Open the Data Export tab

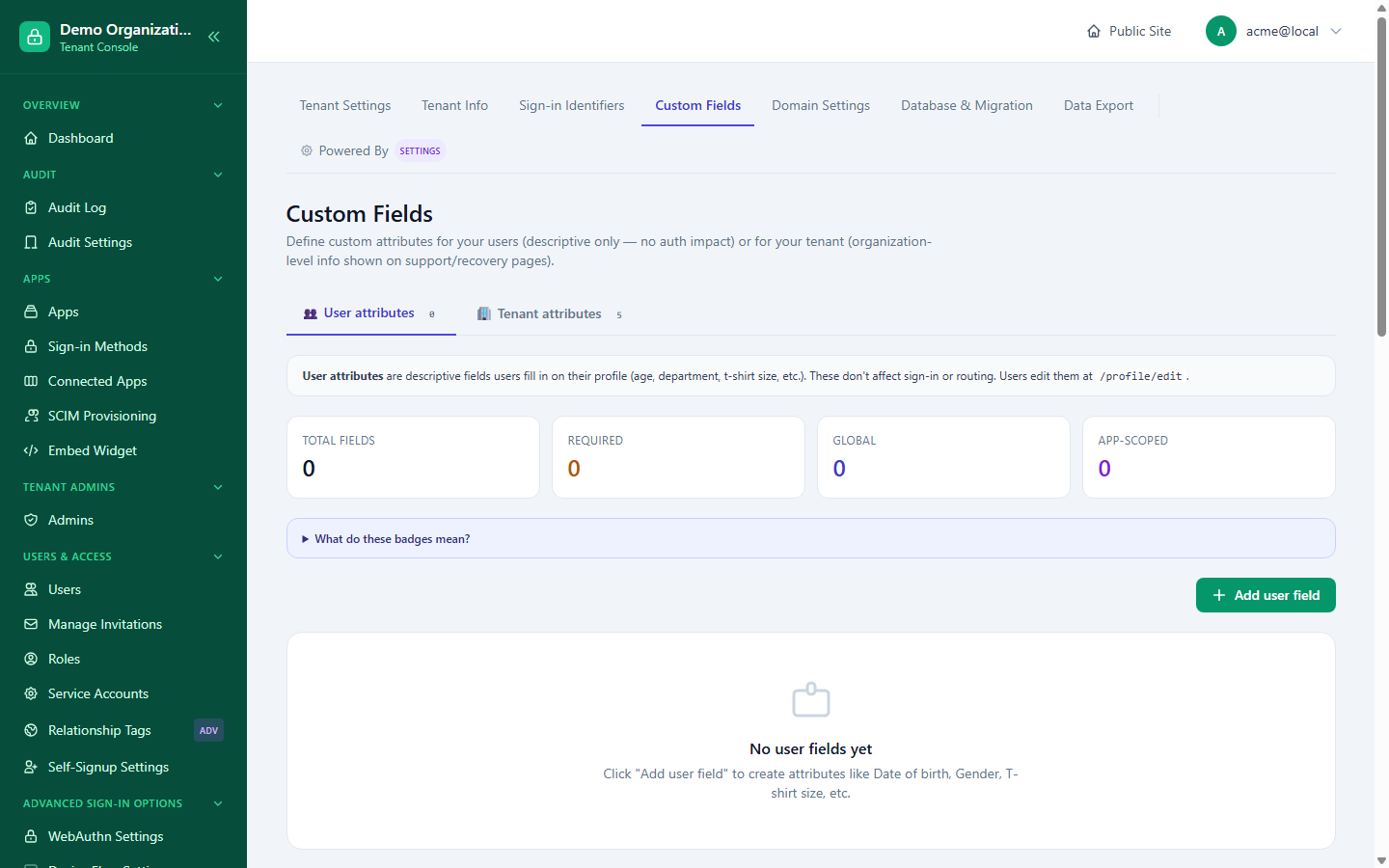point(1099,105)
